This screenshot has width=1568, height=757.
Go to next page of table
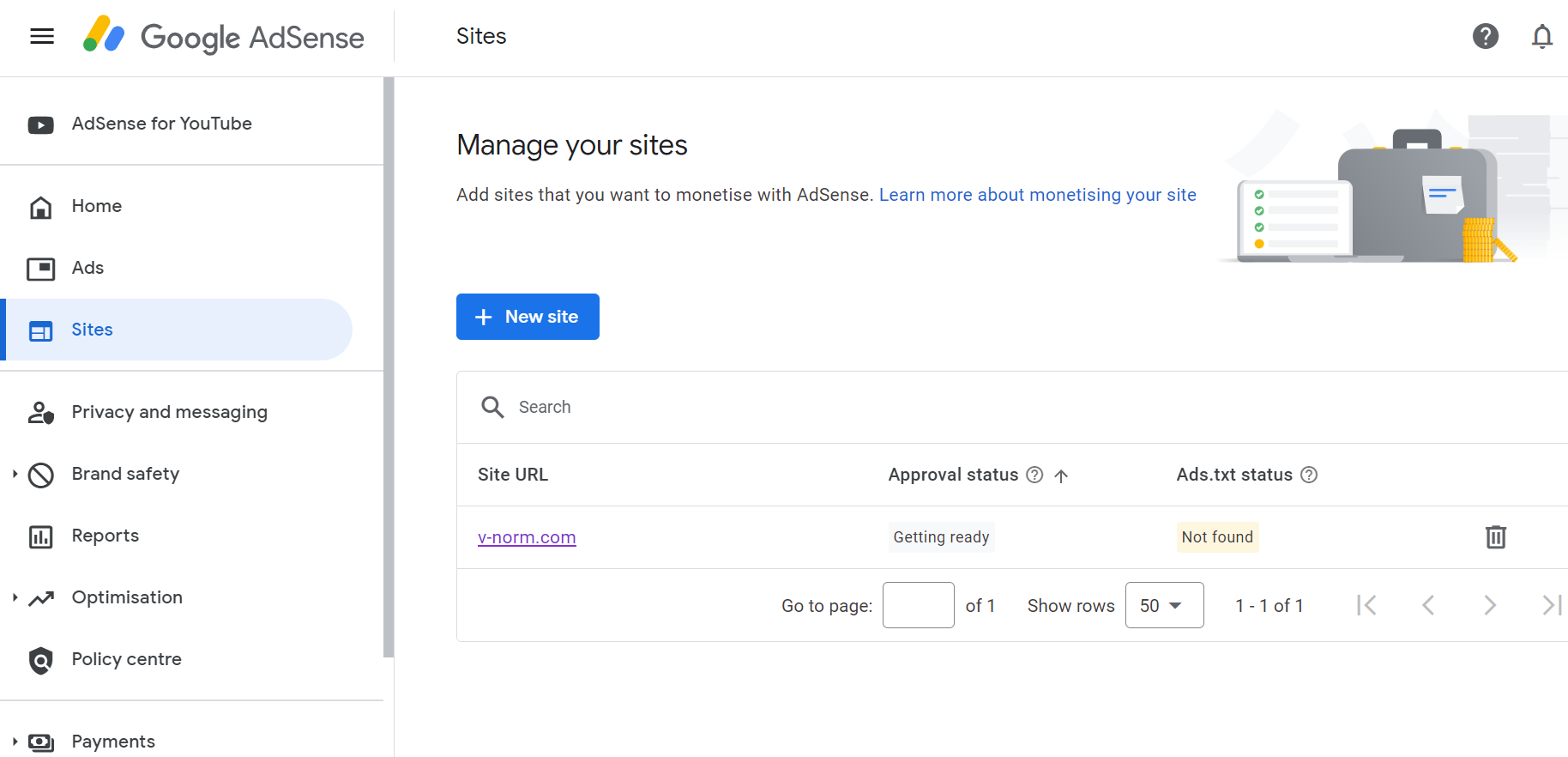(x=1490, y=605)
